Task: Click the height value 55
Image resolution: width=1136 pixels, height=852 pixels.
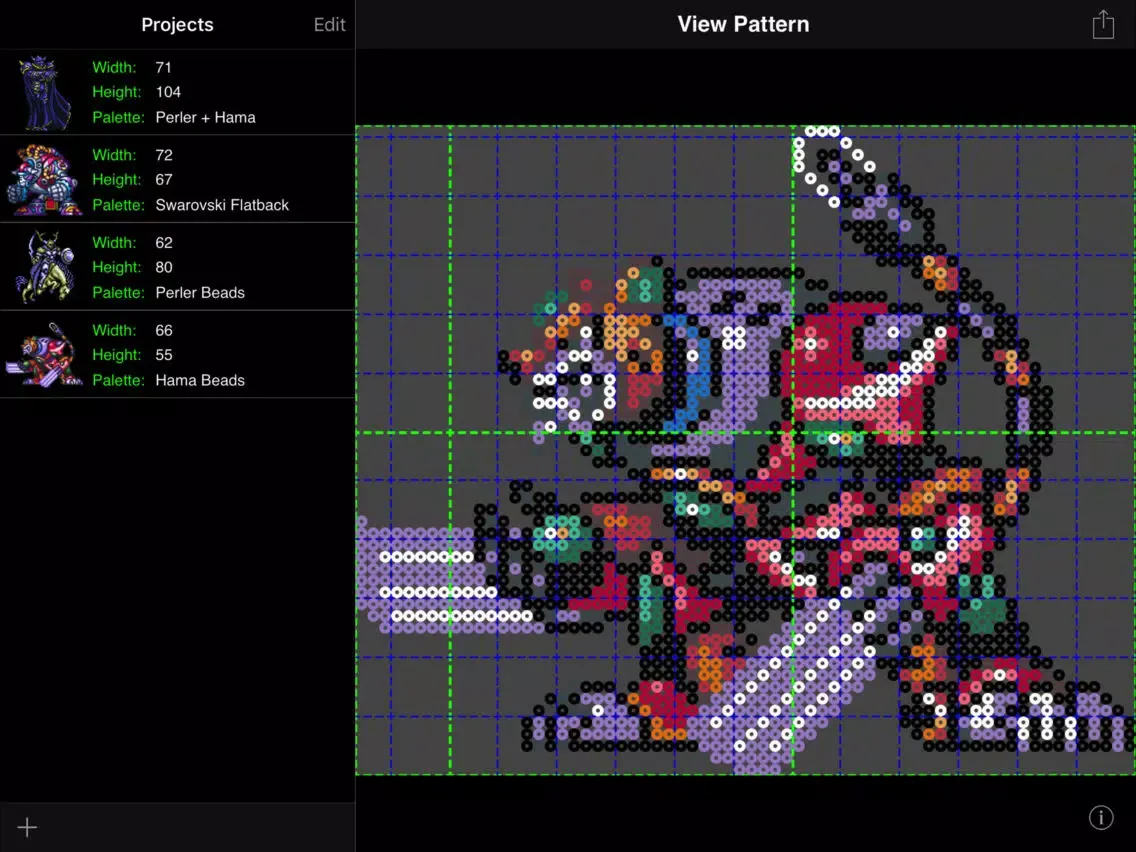Action: [x=164, y=355]
